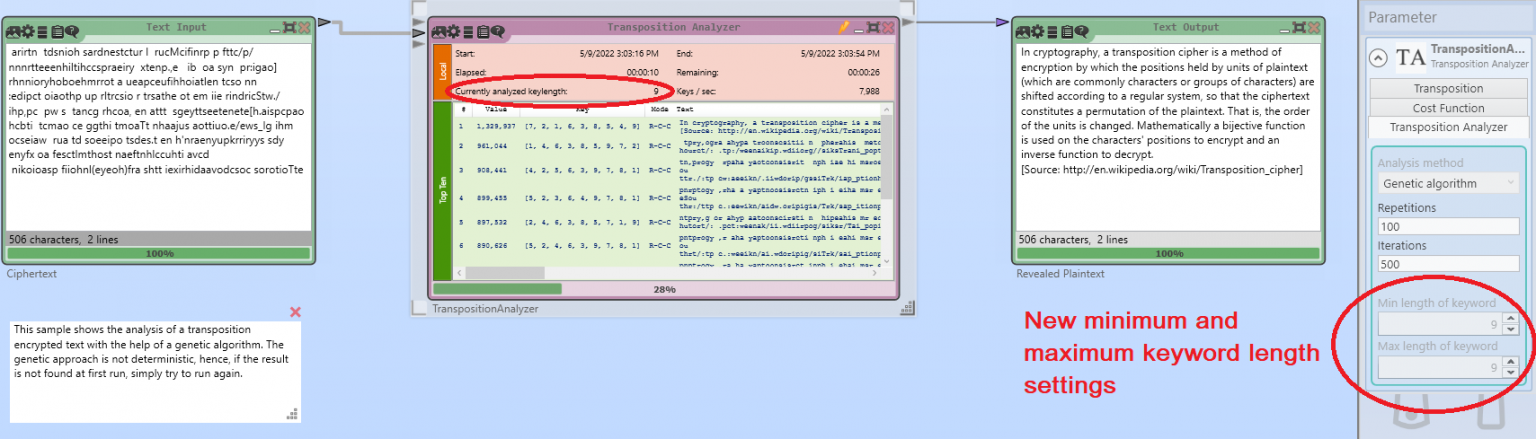Show data clipboard icon of Text Output

click(1067, 32)
